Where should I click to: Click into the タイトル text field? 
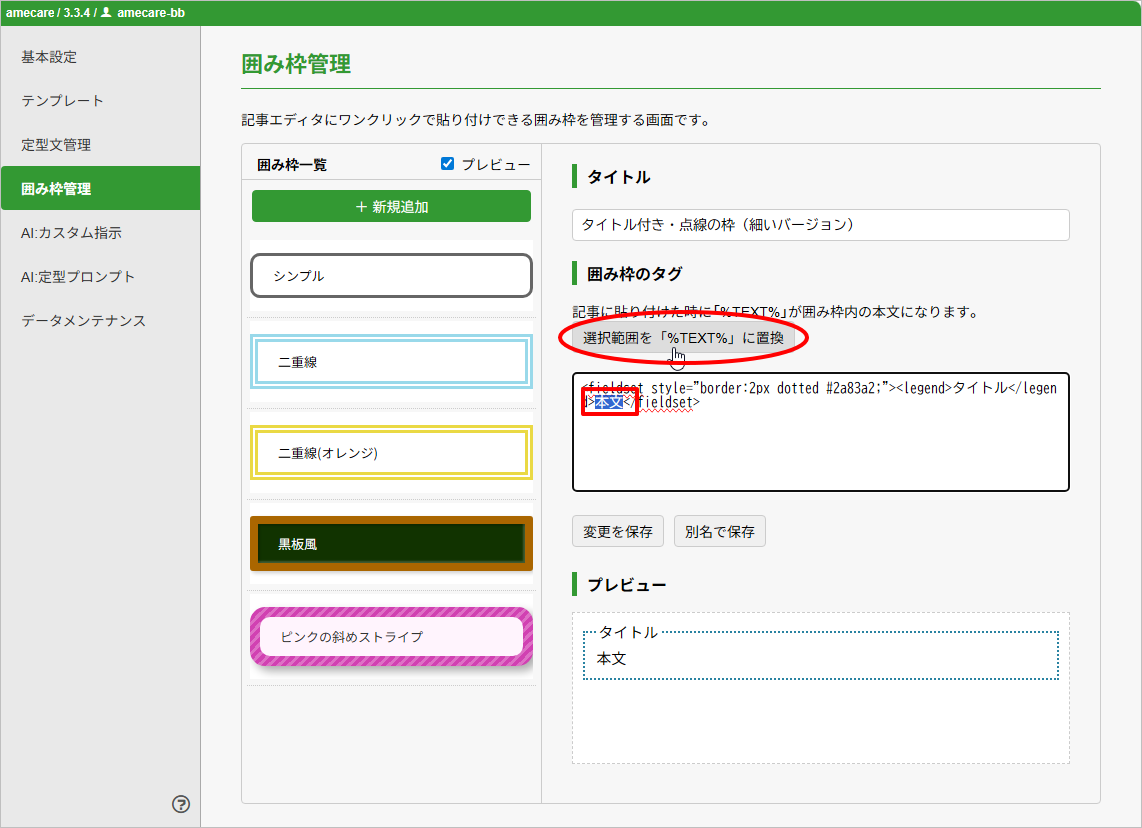tap(820, 225)
